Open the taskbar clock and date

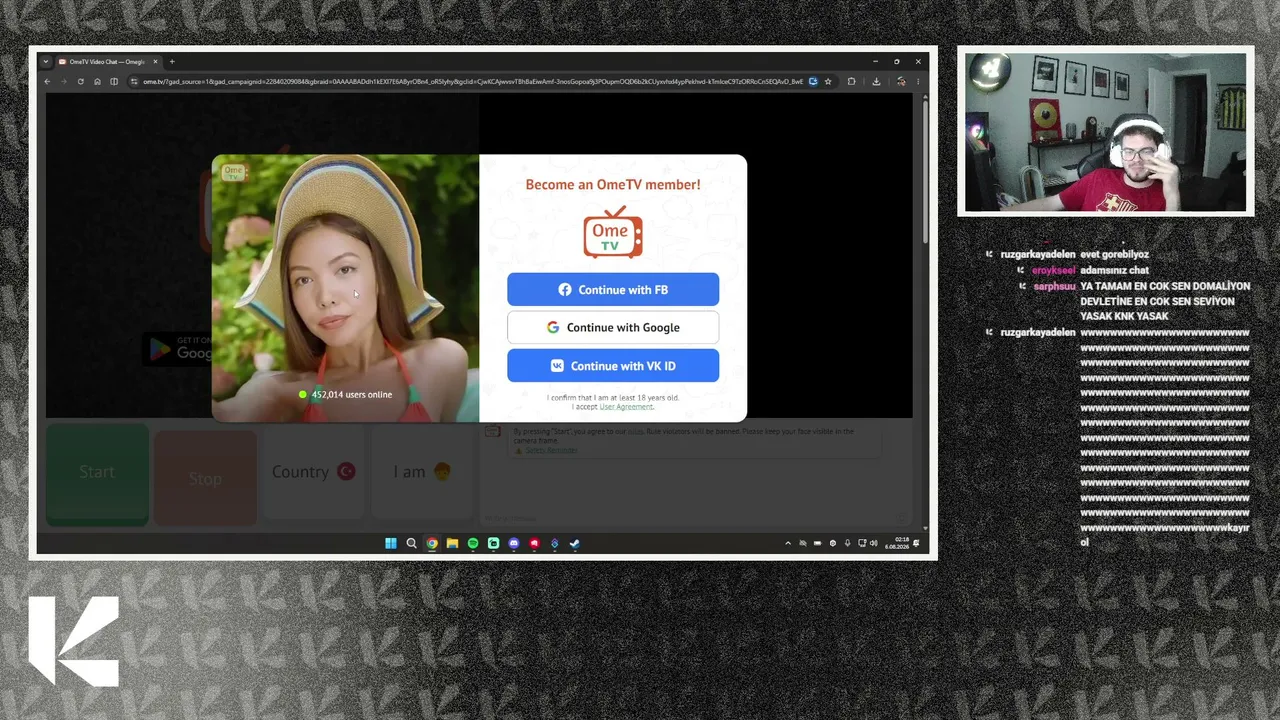pos(896,544)
